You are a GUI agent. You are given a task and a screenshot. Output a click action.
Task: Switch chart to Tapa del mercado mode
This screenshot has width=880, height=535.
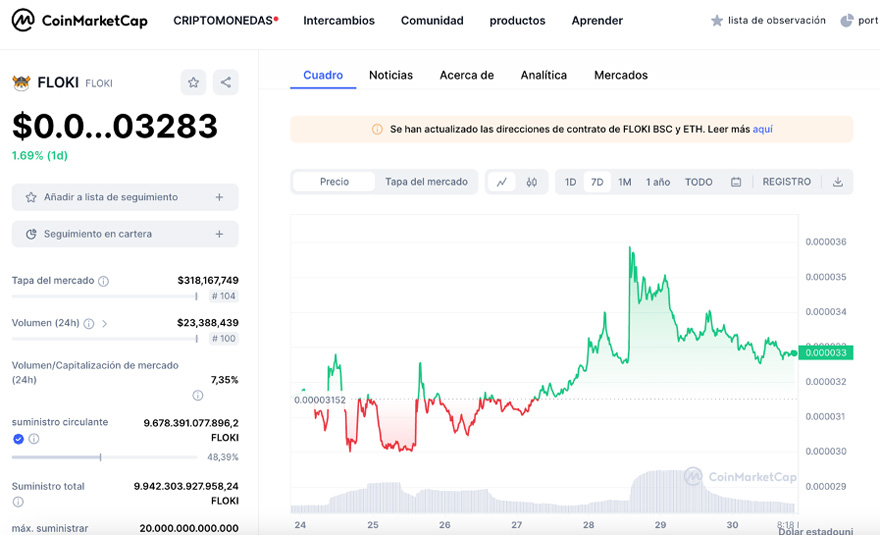point(426,182)
